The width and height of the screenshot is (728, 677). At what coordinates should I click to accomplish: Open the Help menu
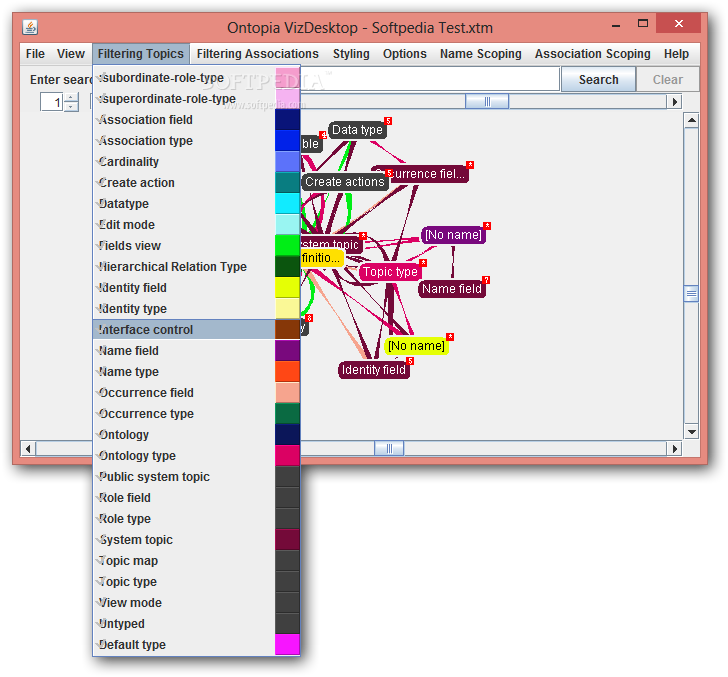pos(676,54)
